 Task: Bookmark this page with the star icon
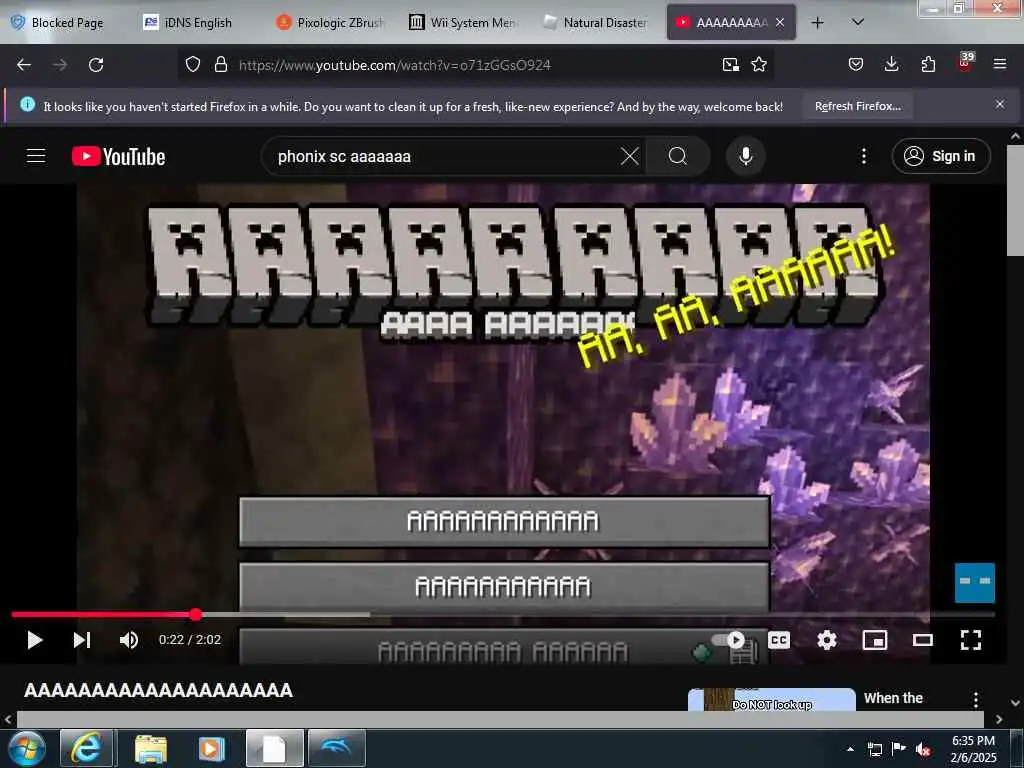(759, 65)
